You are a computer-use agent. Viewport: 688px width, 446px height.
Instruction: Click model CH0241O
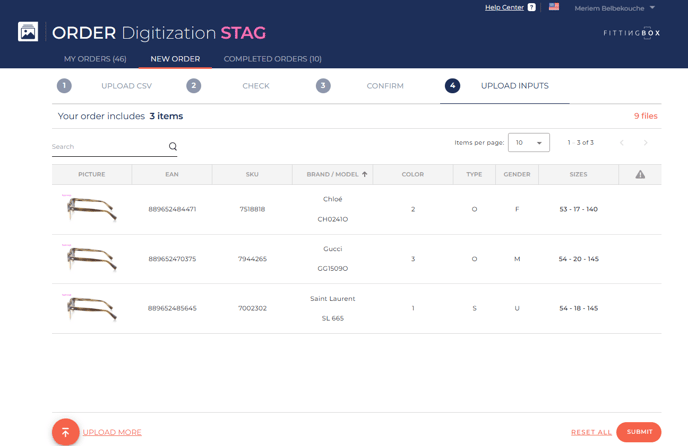tap(333, 219)
